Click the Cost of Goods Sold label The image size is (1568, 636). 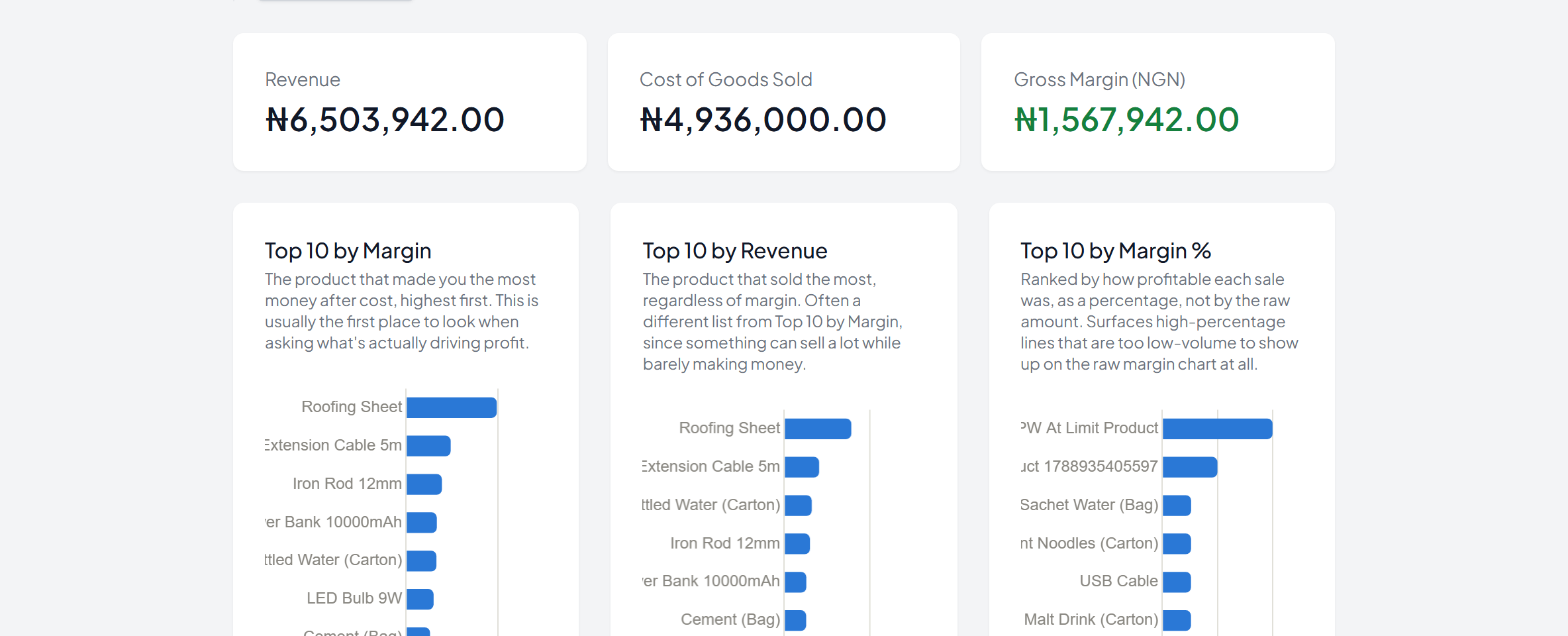click(726, 79)
